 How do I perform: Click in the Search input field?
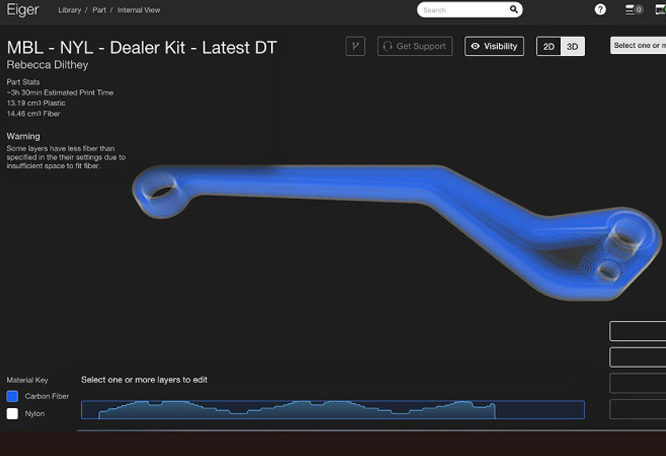pos(462,10)
